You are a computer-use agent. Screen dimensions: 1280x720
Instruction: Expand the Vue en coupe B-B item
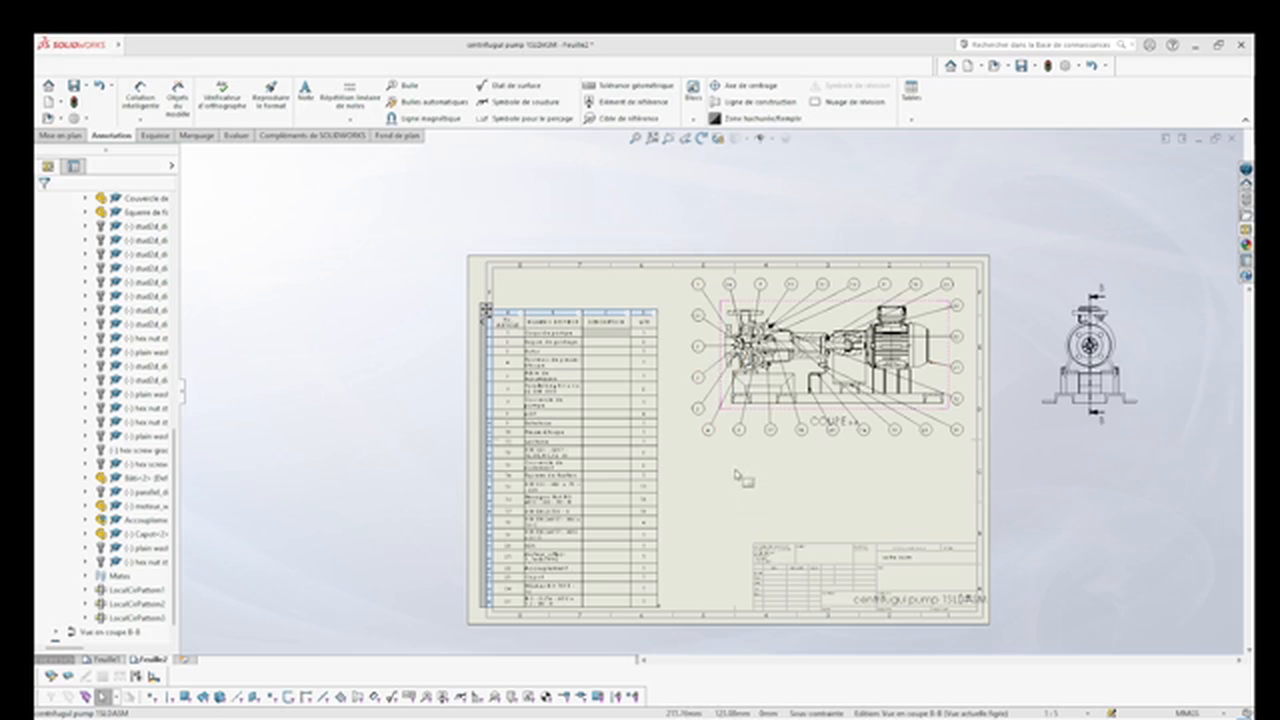57,632
